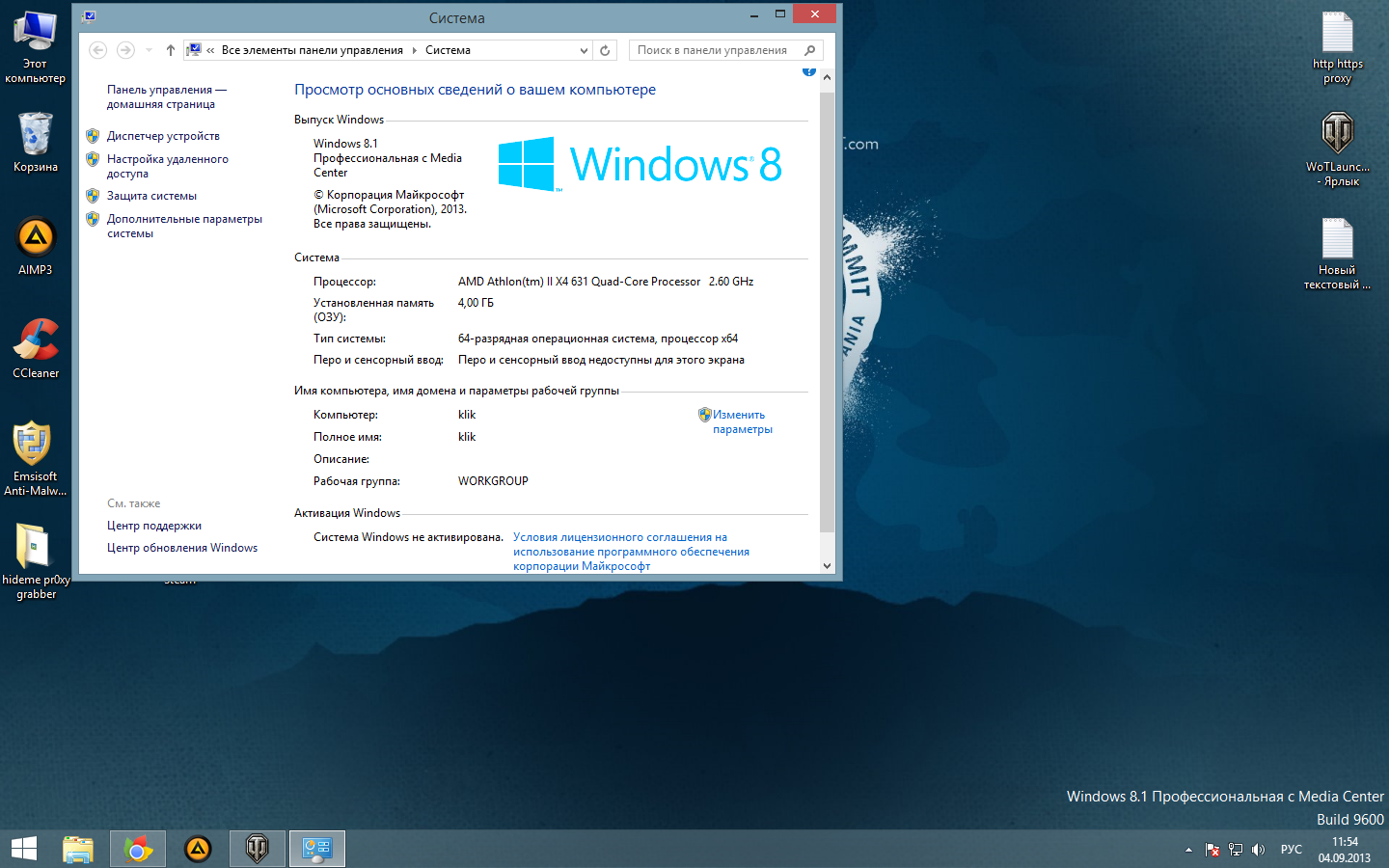Open Центр обновления Windows link
The image size is (1389, 868).
(182, 548)
